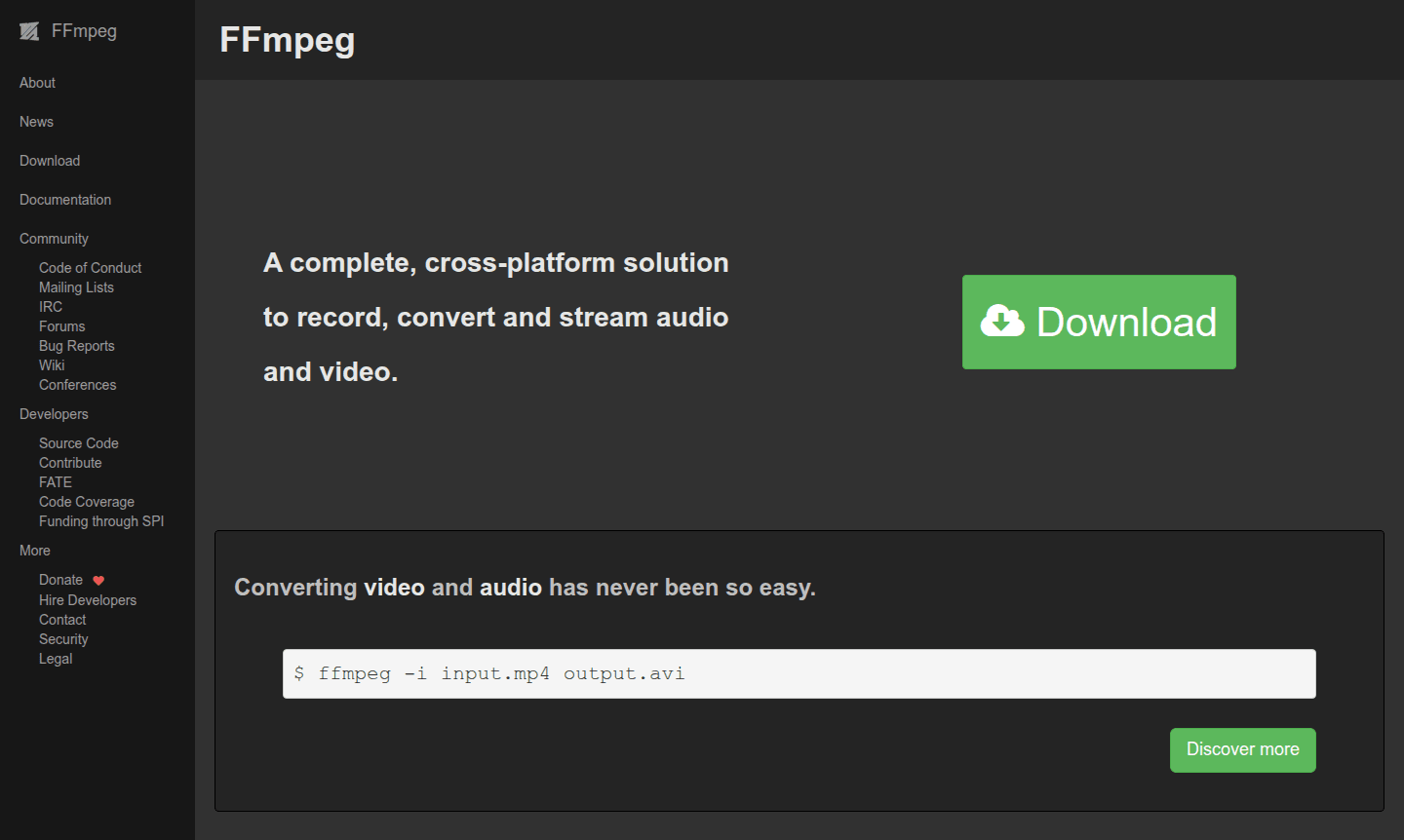
Task: Open the Documentation page
Action: pyautogui.click(x=64, y=200)
